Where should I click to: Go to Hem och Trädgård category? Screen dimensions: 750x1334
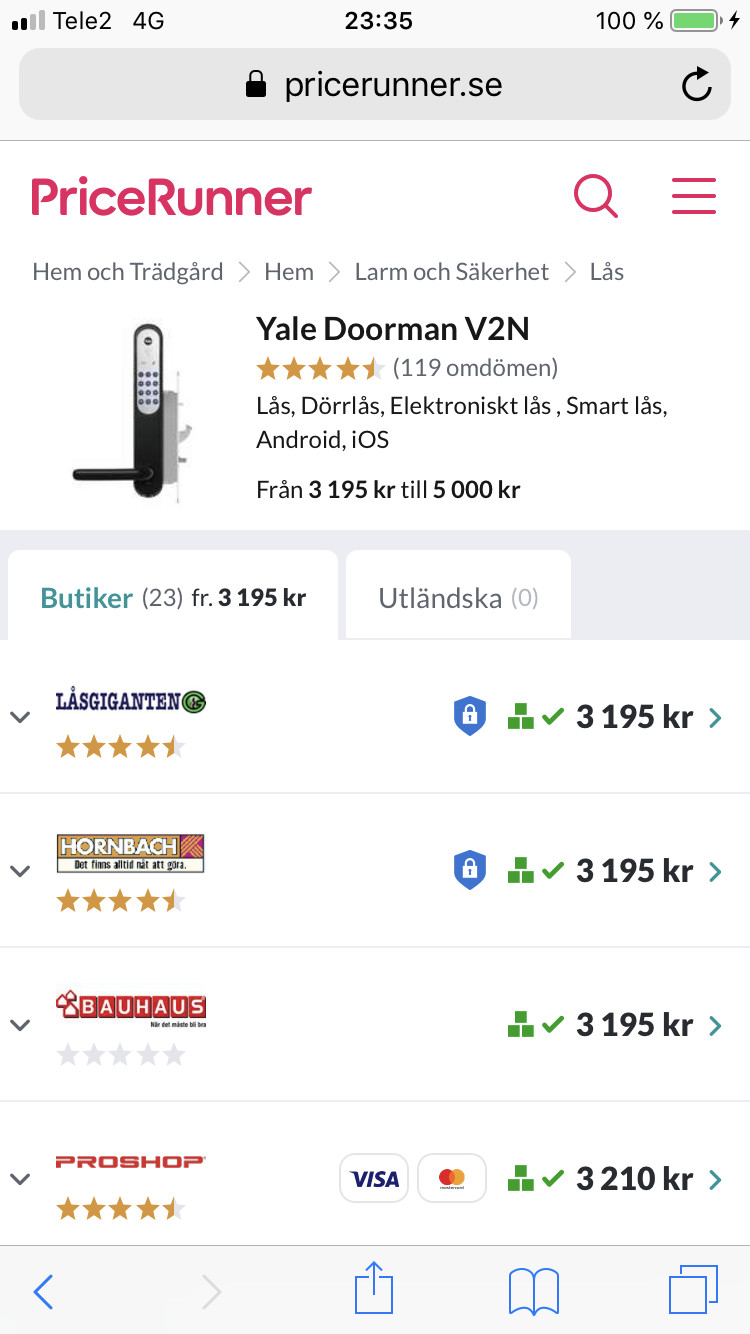[x=128, y=272]
